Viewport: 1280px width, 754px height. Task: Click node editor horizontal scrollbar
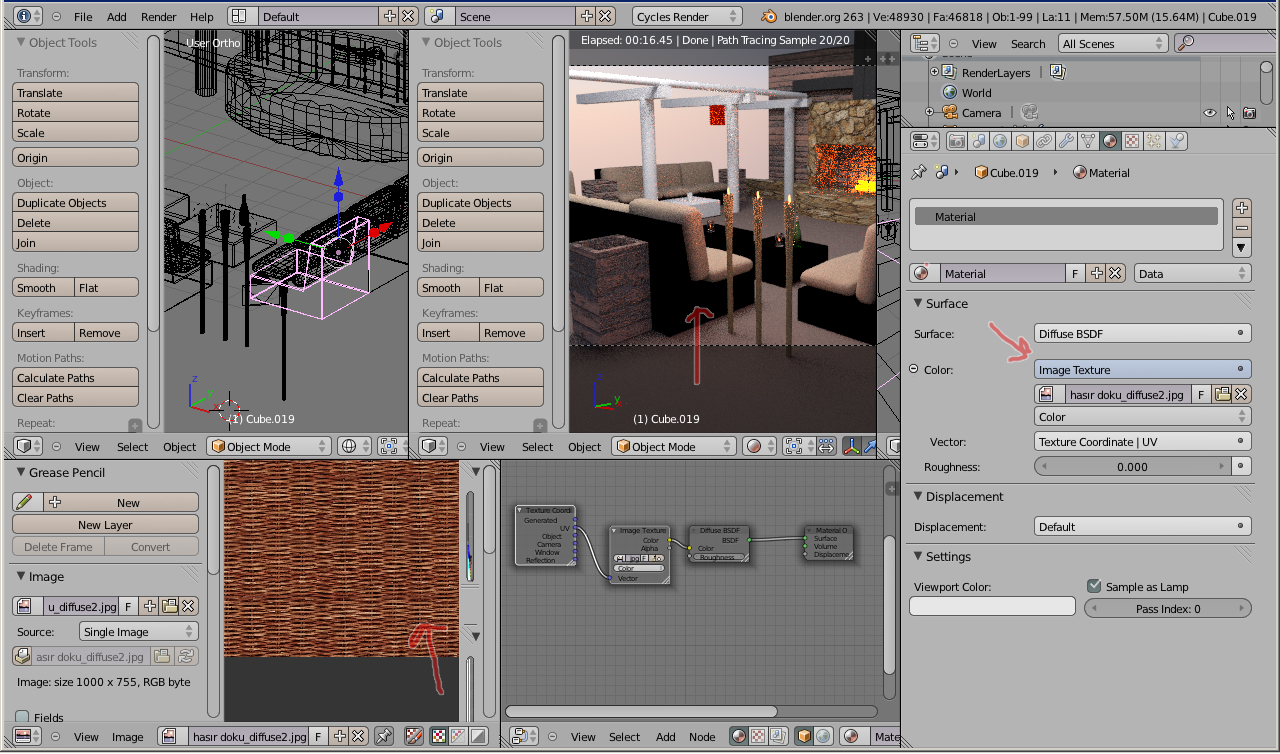[642, 711]
